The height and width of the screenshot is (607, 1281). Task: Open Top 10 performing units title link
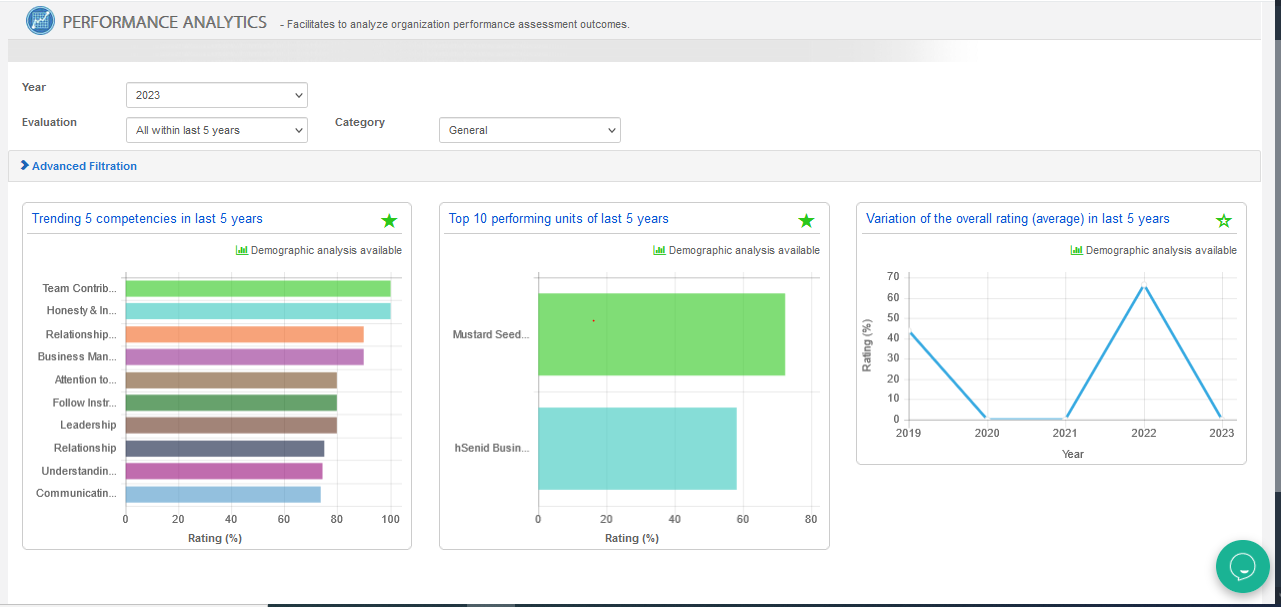tap(558, 218)
